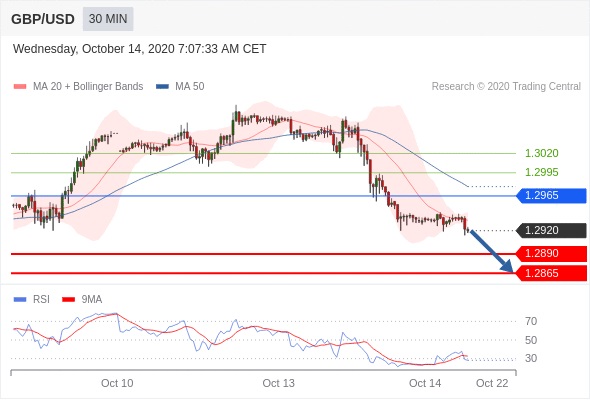Screen dimensions: 590x400
Task: Click the RSI 70 level label
Action: pyautogui.click(x=531, y=321)
